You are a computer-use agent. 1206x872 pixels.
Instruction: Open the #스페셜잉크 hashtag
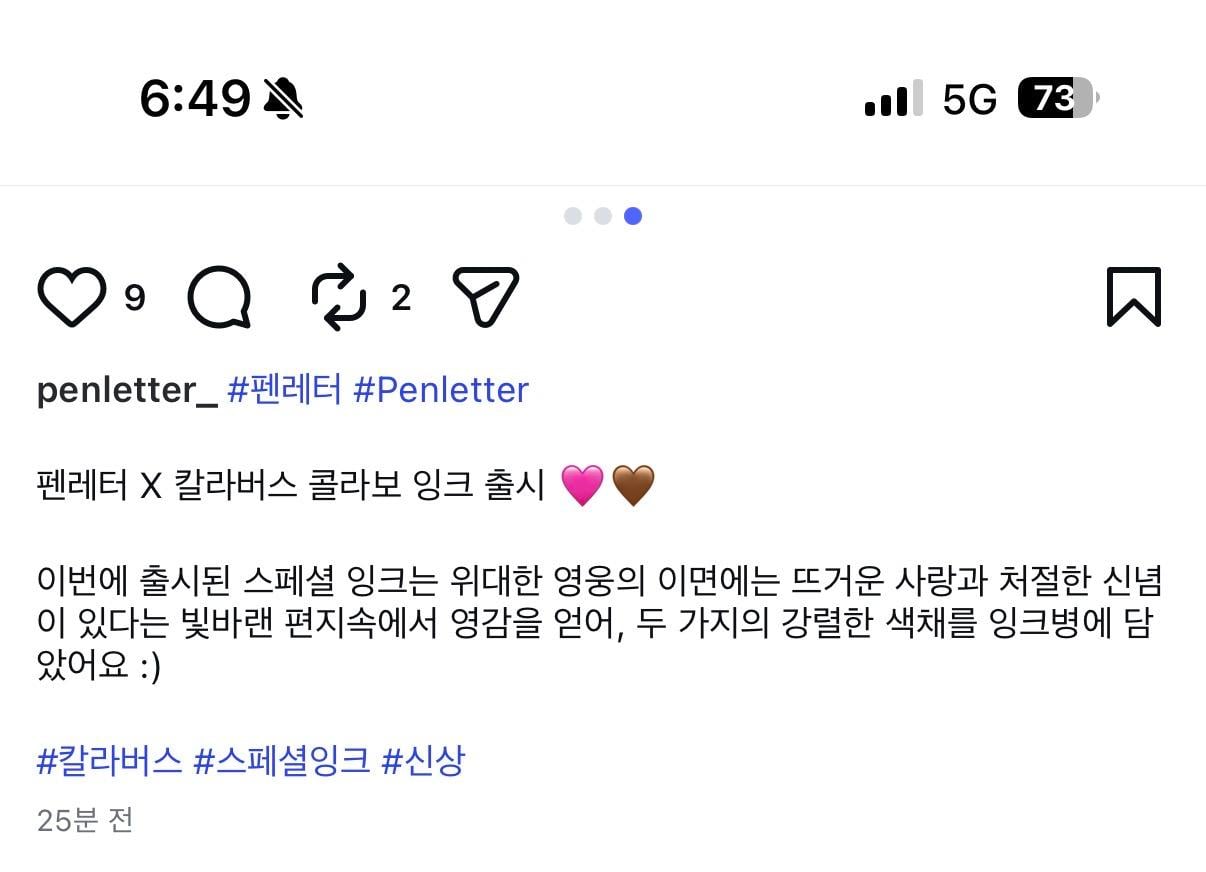point(281,762)
